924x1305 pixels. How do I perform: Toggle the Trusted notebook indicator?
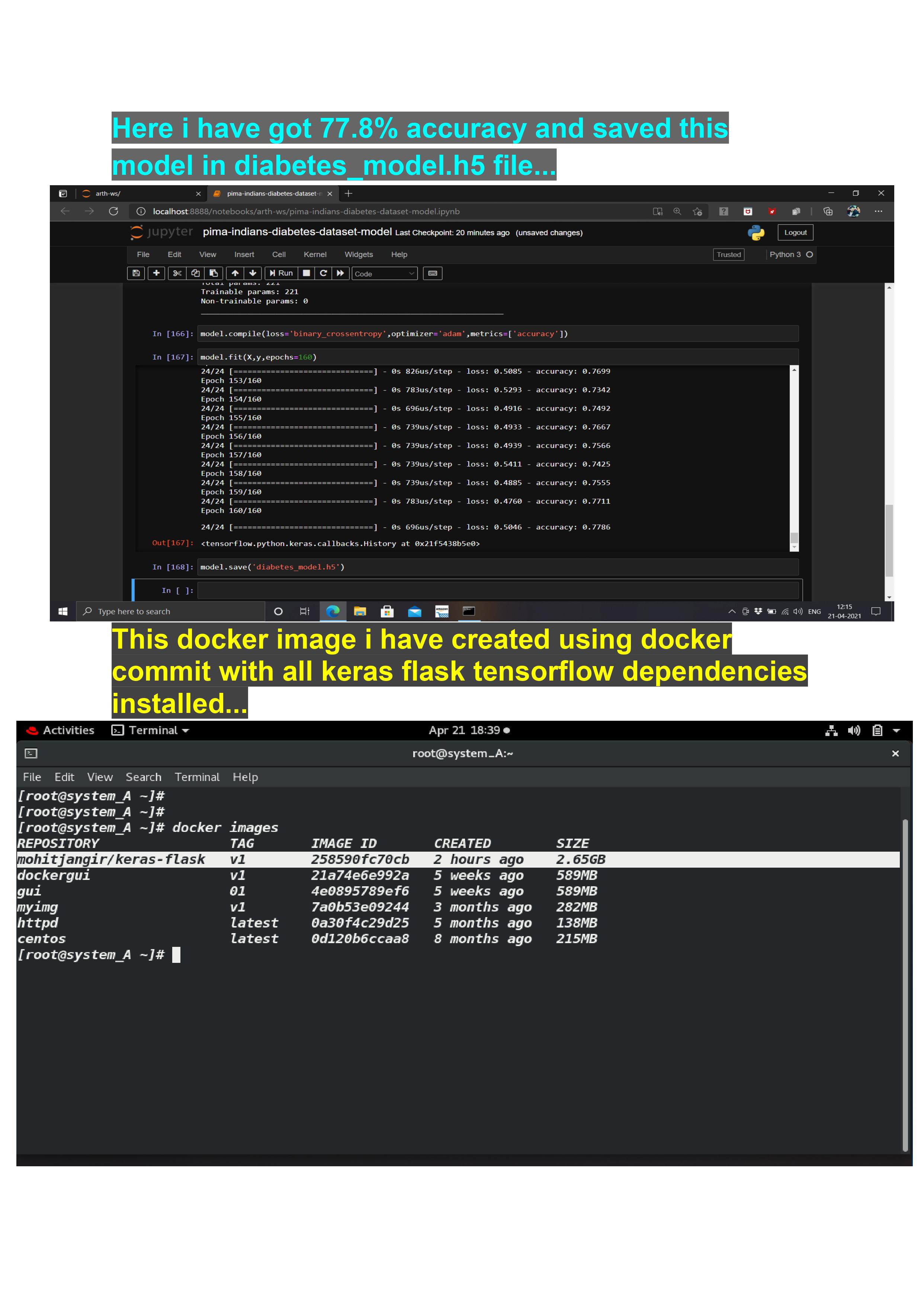tap(728, 254)
